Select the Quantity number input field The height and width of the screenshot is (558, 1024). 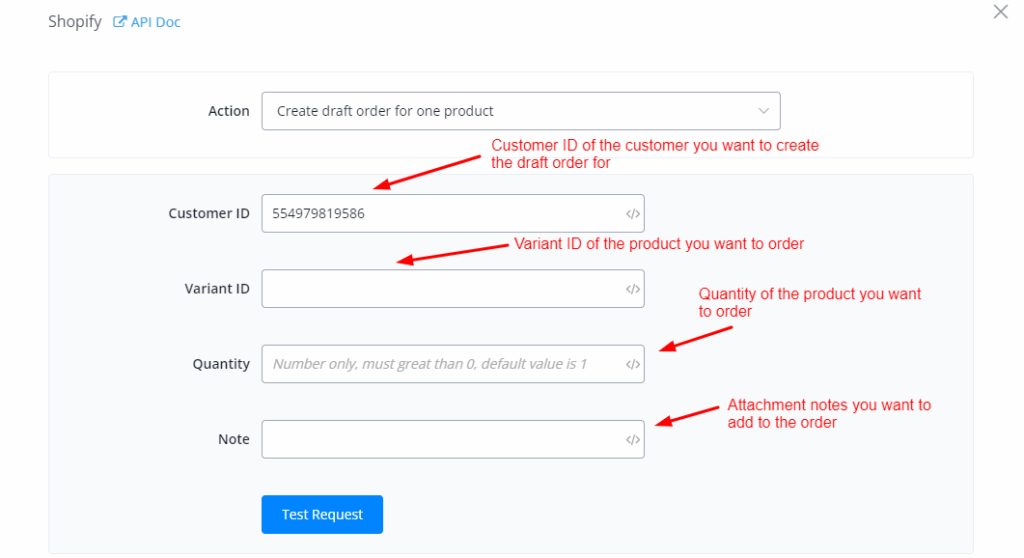pyautogui.click(x=440, y=364)
